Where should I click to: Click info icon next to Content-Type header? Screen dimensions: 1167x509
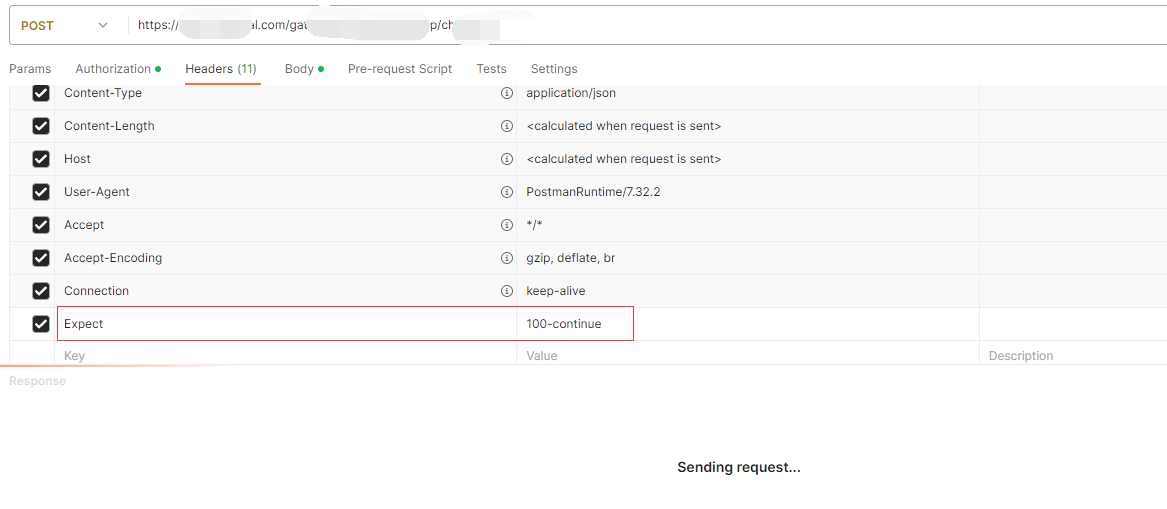click(x=506, y=93)
